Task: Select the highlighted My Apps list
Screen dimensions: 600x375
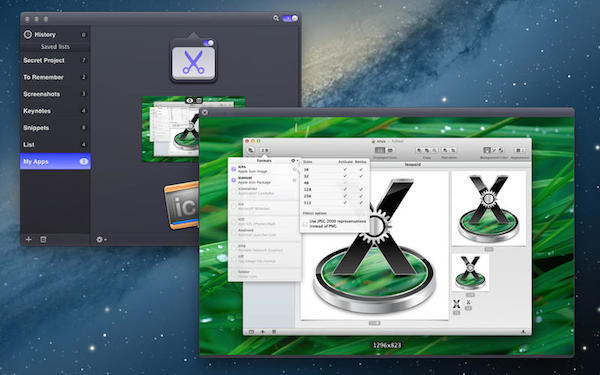Action: pos(55,161)
